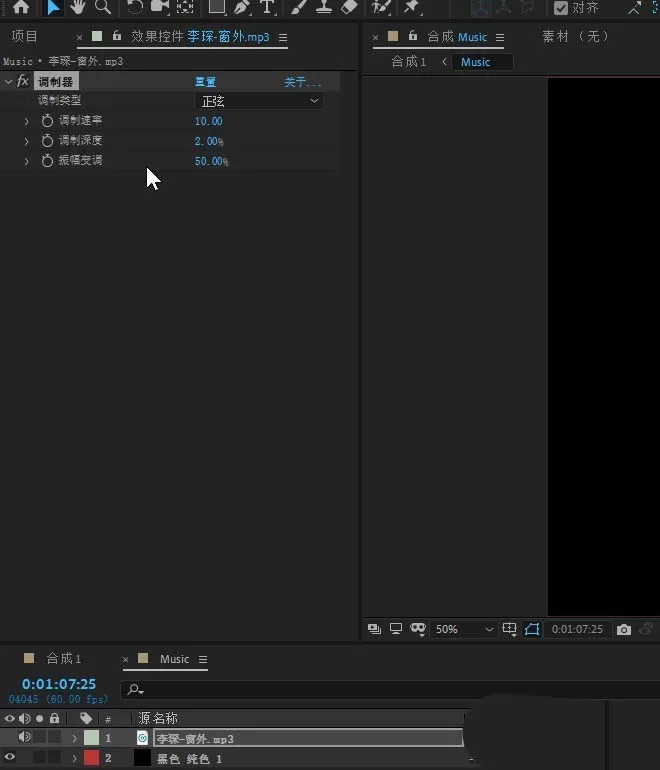Collapse the 调制器 effect group
The width and height of the screenshot is (660, 770).
point(8,82)
